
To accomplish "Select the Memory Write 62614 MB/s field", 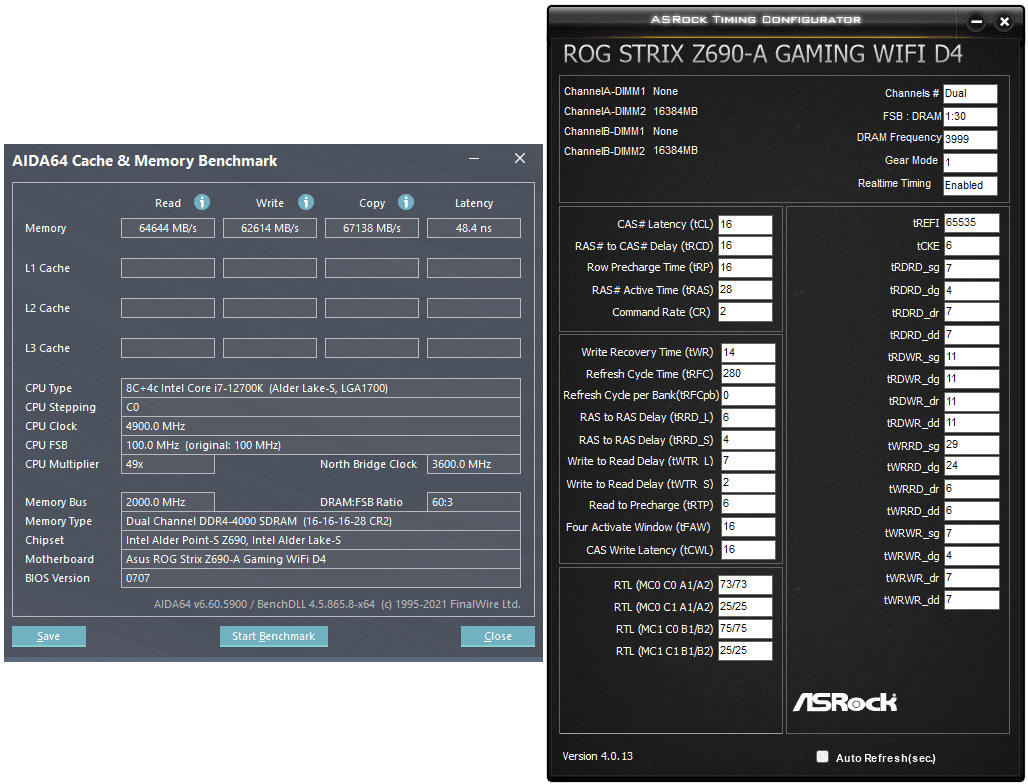I will coord(269,228).
